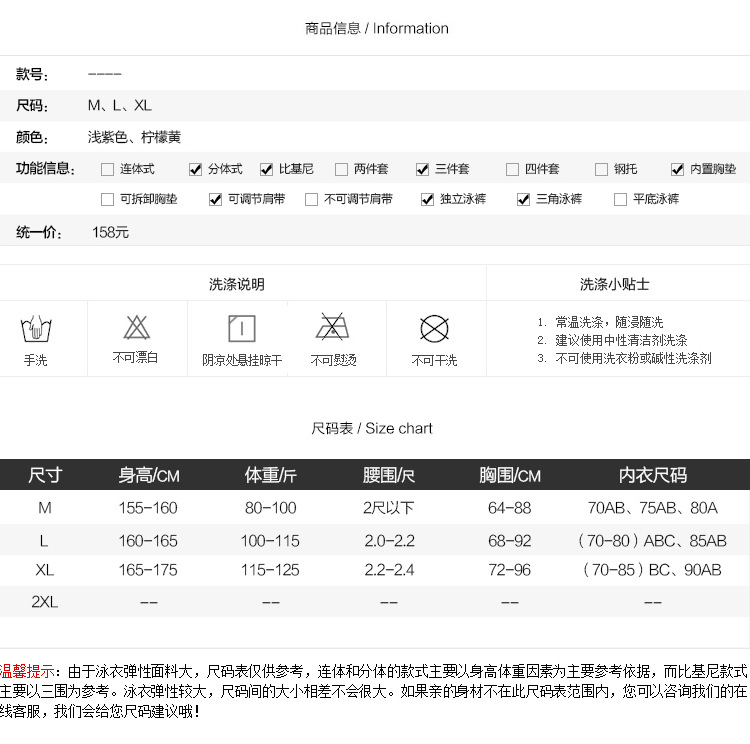Click the do-not-dry-clean (不可干洗) circle icon
The image size is (750, 744).
click(x=434, y=329)
